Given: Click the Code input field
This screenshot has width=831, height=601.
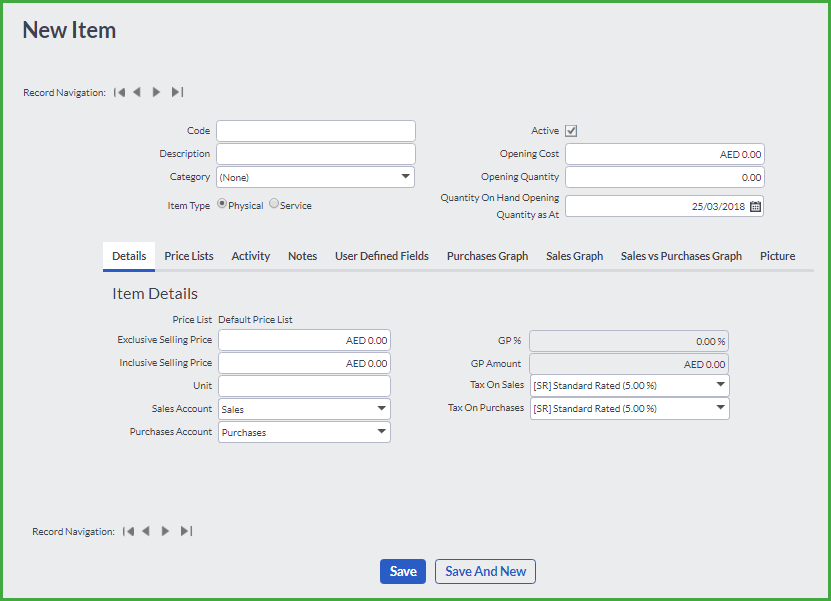Looking at the screenshot, I should pos(316,131).
